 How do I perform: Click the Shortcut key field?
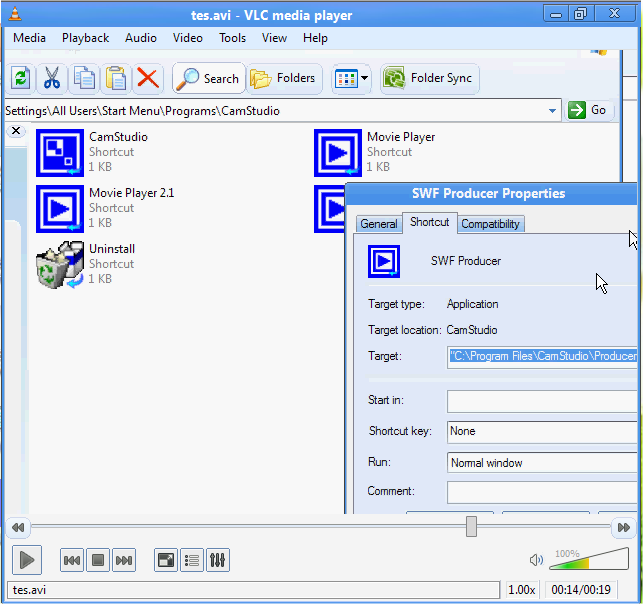[542, 432]
